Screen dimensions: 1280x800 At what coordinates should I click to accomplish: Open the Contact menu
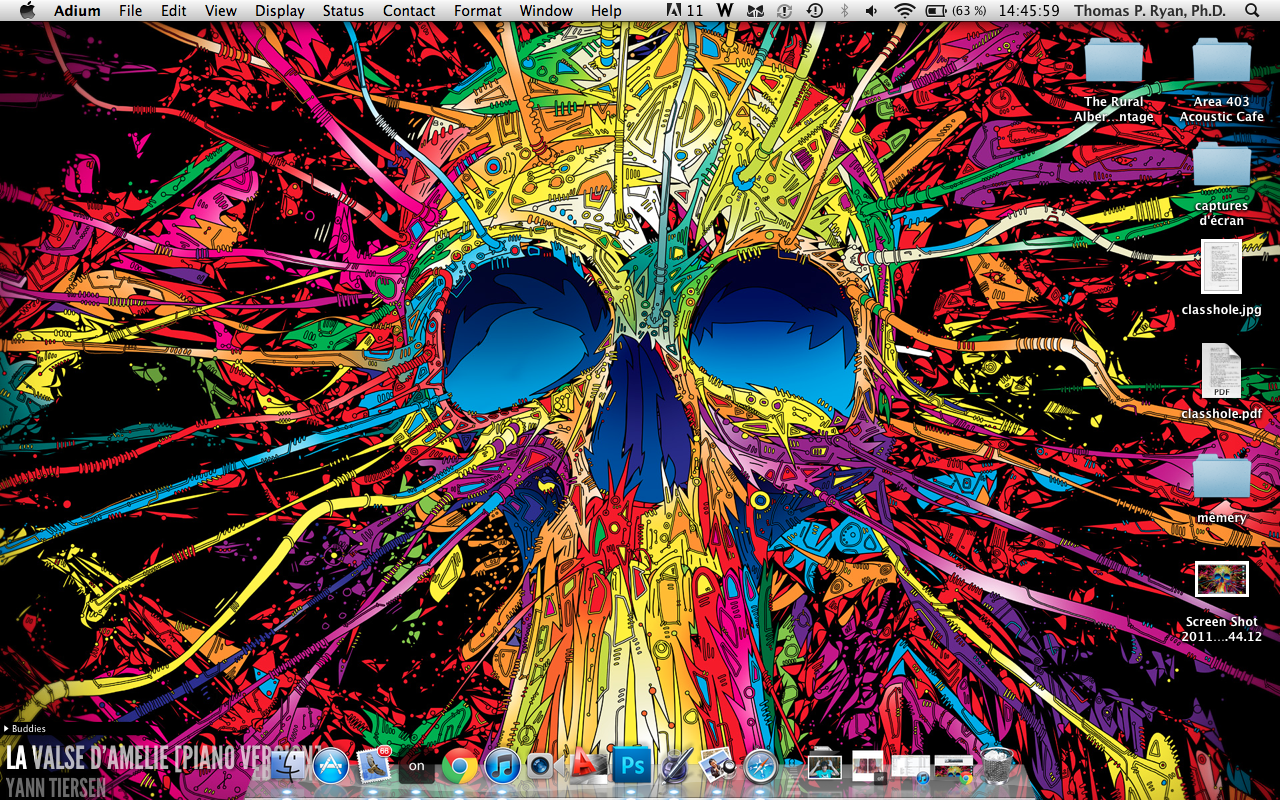[x=409, y=11]
